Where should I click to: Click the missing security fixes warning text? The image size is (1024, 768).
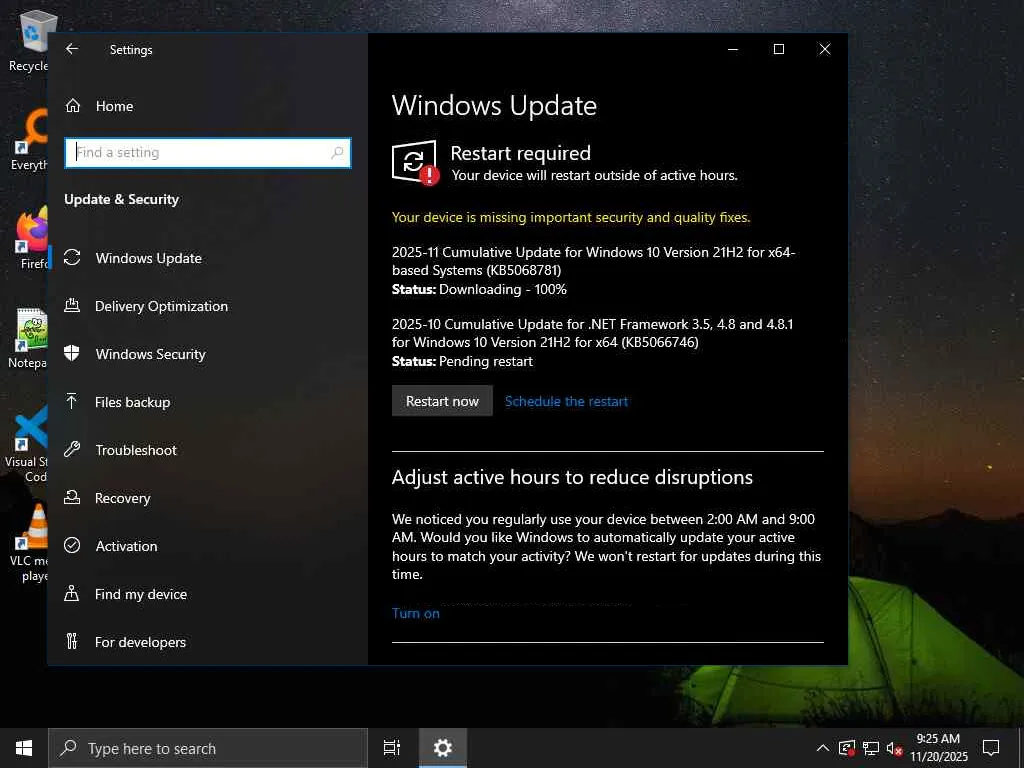[x=571, y=217]
